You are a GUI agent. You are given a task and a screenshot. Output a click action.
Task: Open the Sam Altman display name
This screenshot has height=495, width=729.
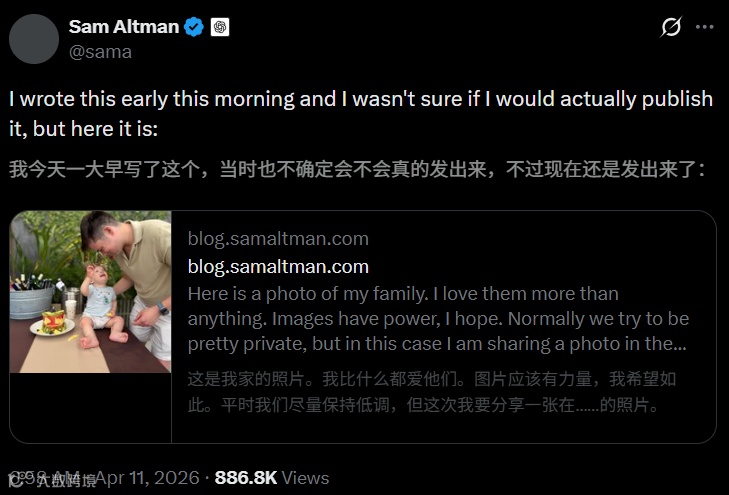point(124,27)
